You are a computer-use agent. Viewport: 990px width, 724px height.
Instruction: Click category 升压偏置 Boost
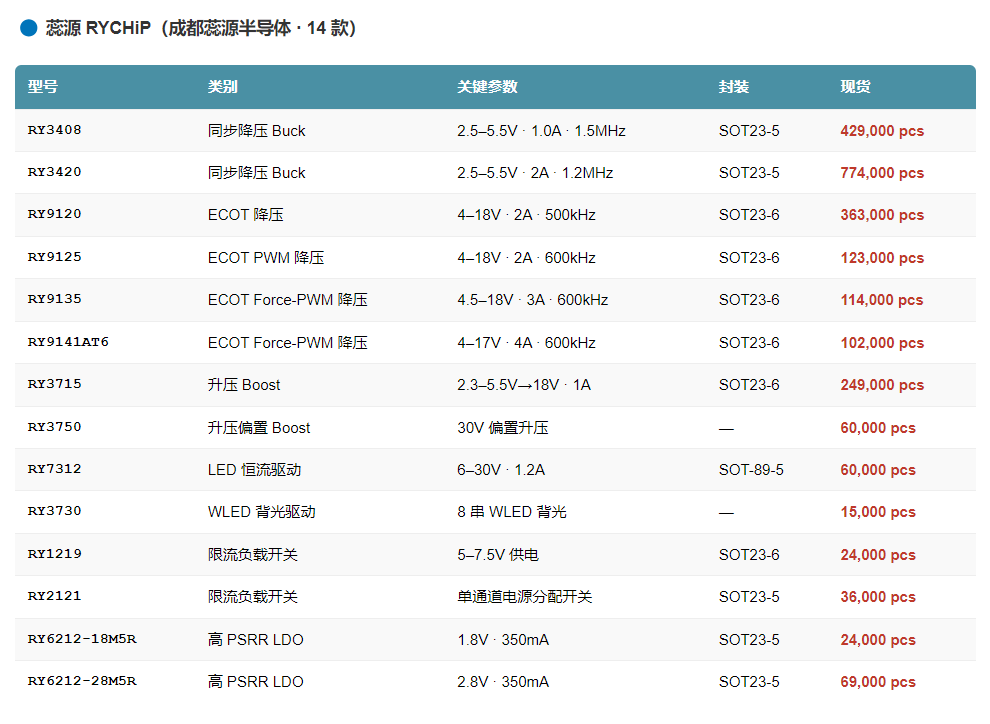coord(259,428)
